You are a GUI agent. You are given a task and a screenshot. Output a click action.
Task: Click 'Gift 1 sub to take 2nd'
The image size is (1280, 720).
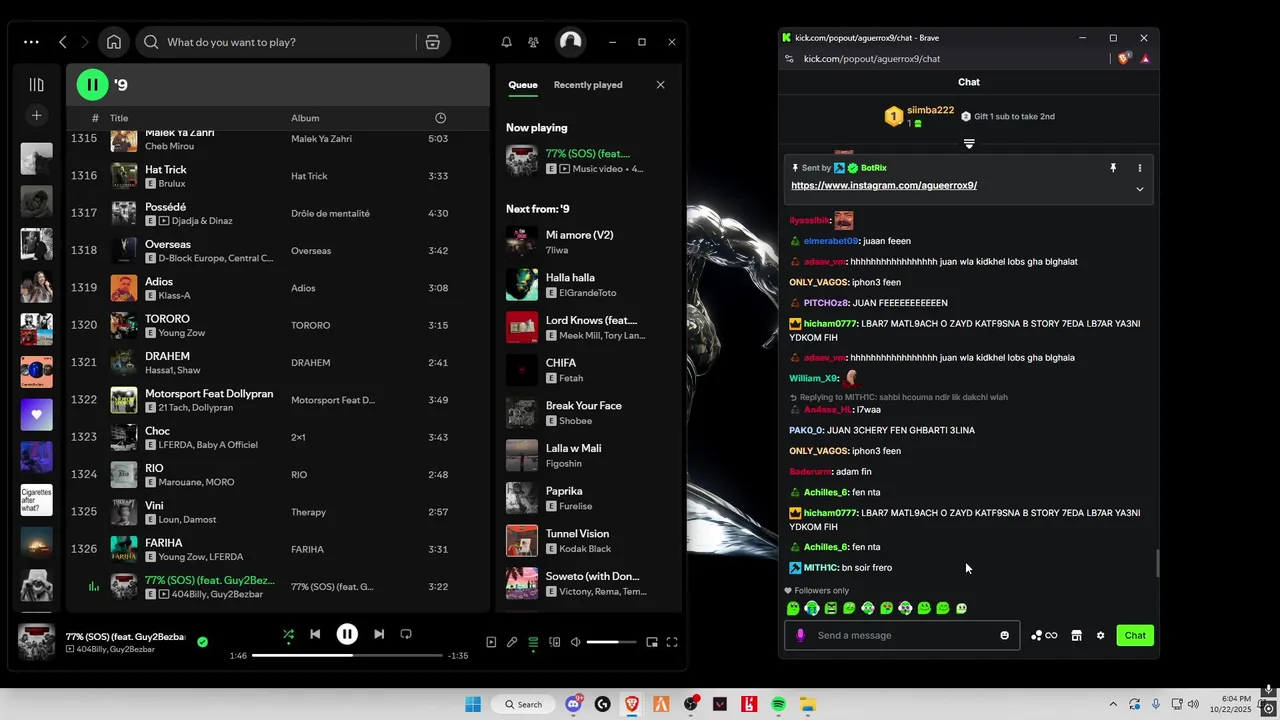click(1007, 116)
